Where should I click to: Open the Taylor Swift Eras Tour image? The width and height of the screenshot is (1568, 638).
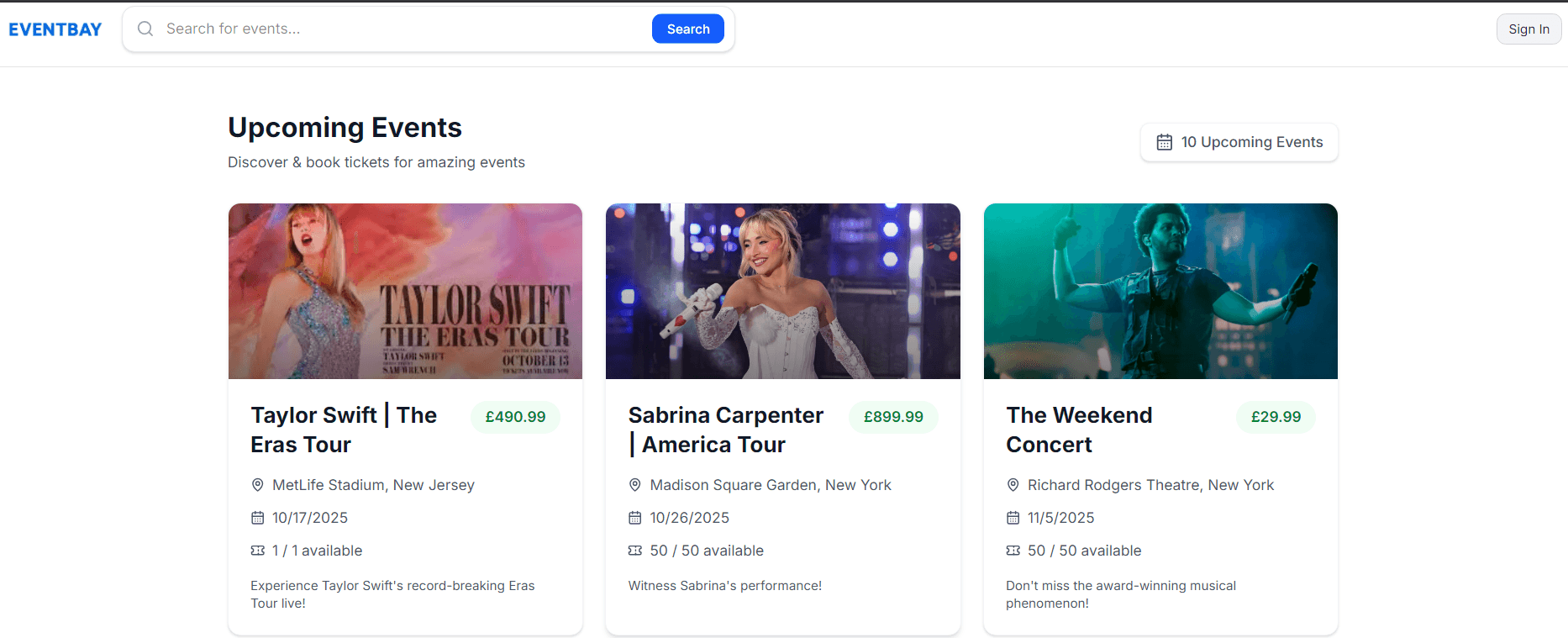tap(405, 291)
